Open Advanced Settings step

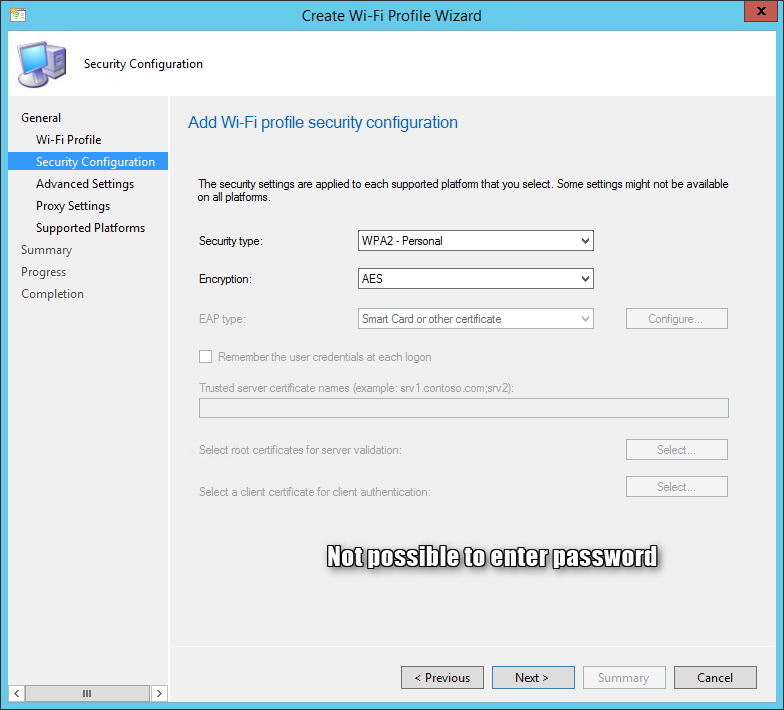tap(84, 184)
